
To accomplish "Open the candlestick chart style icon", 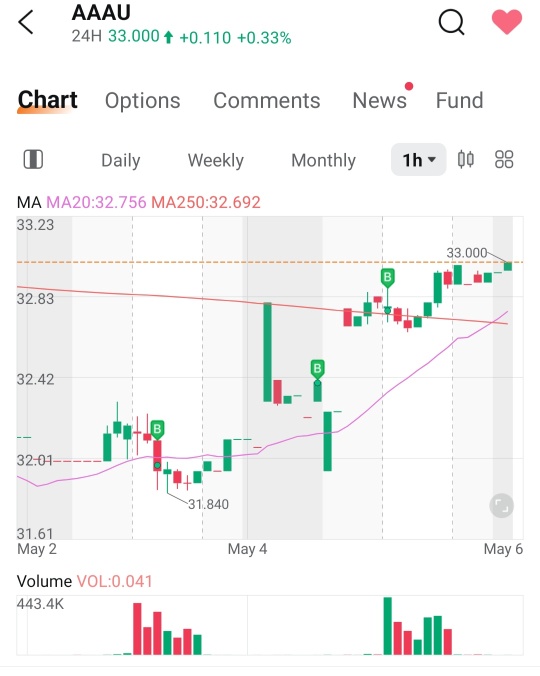I will click(465, 160).
